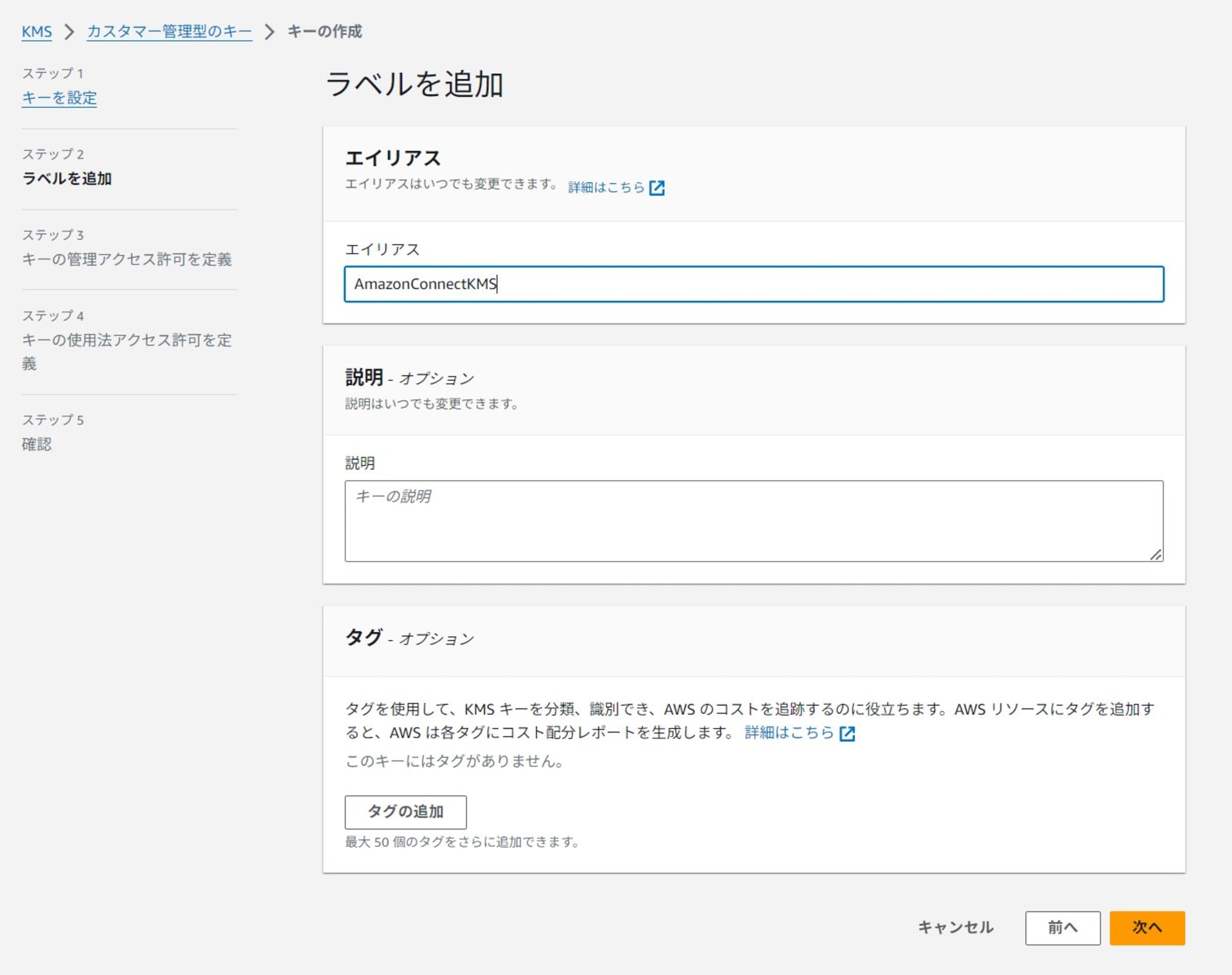Screen dimensions: 1232x975
Task: Go to カスタマー管理型のキー breadcrumb
Action: (169, 31)
